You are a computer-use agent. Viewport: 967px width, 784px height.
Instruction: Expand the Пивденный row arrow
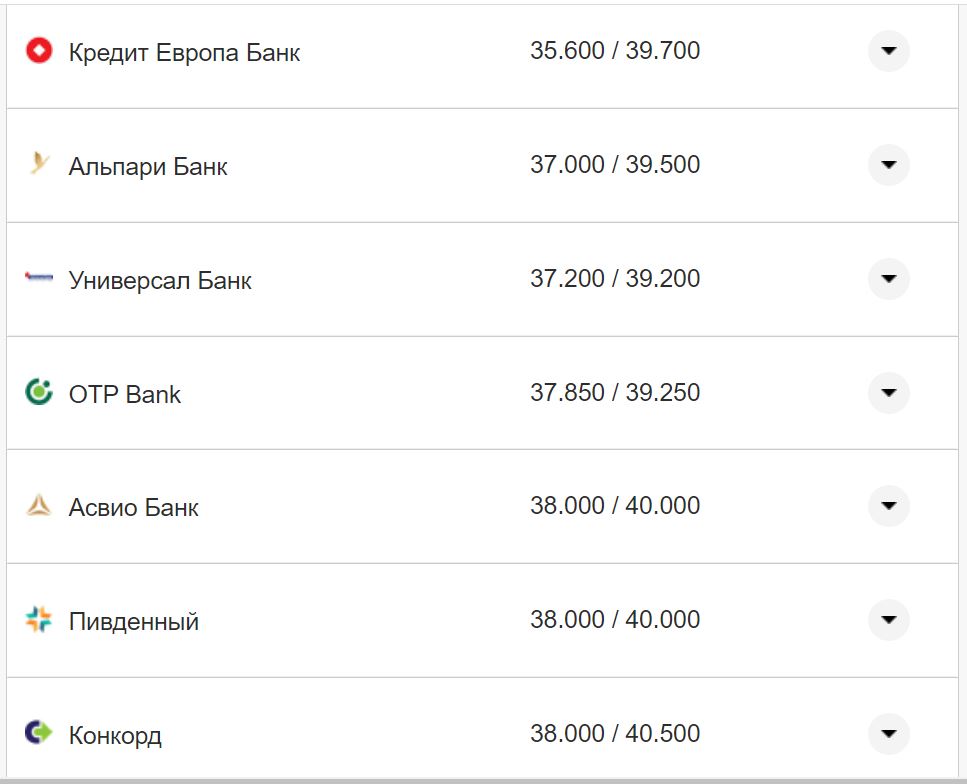(x=888, y=620)
